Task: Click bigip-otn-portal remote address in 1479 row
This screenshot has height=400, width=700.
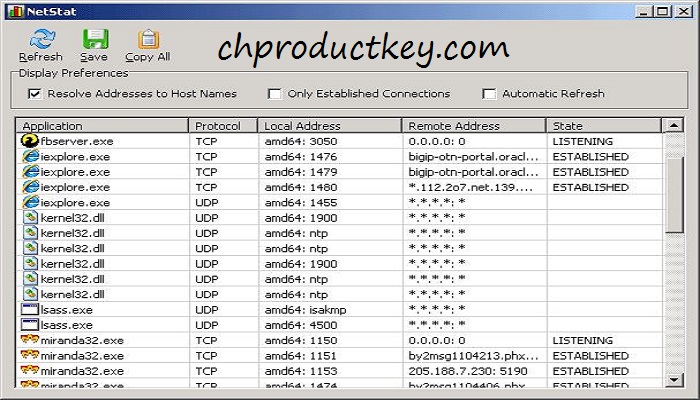Action: click(x=473, y=172)
